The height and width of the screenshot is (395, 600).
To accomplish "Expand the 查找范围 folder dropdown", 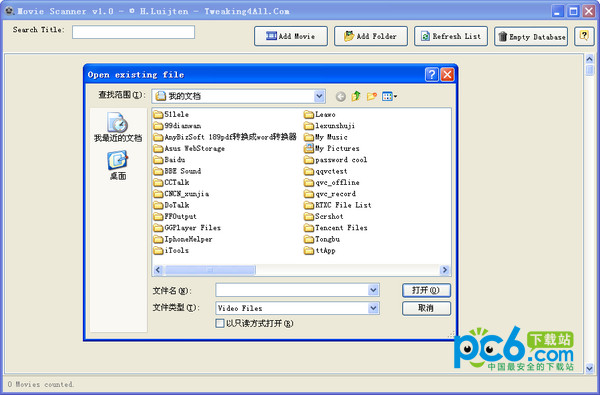I will point(319,96).
